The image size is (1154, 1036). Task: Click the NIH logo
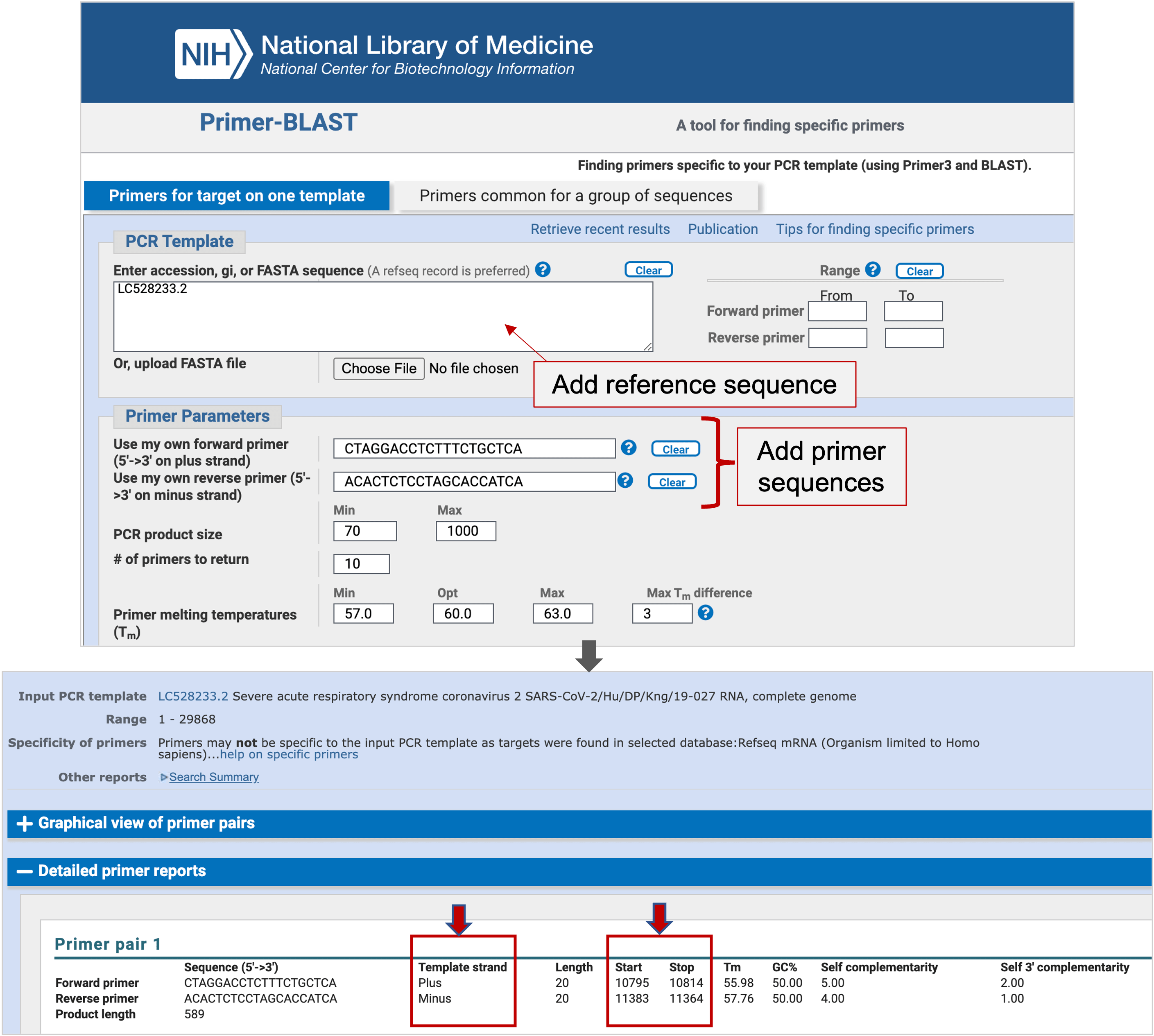click(x=213, y=54)
